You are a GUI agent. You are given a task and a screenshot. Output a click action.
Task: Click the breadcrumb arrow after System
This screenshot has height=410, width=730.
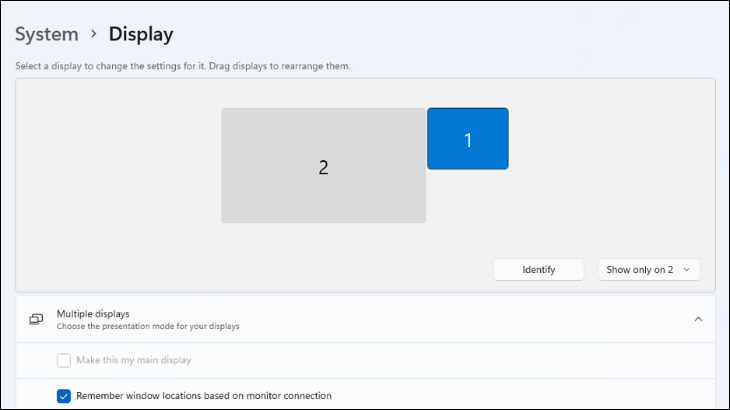pyautogui.click(x=93, y=34)
